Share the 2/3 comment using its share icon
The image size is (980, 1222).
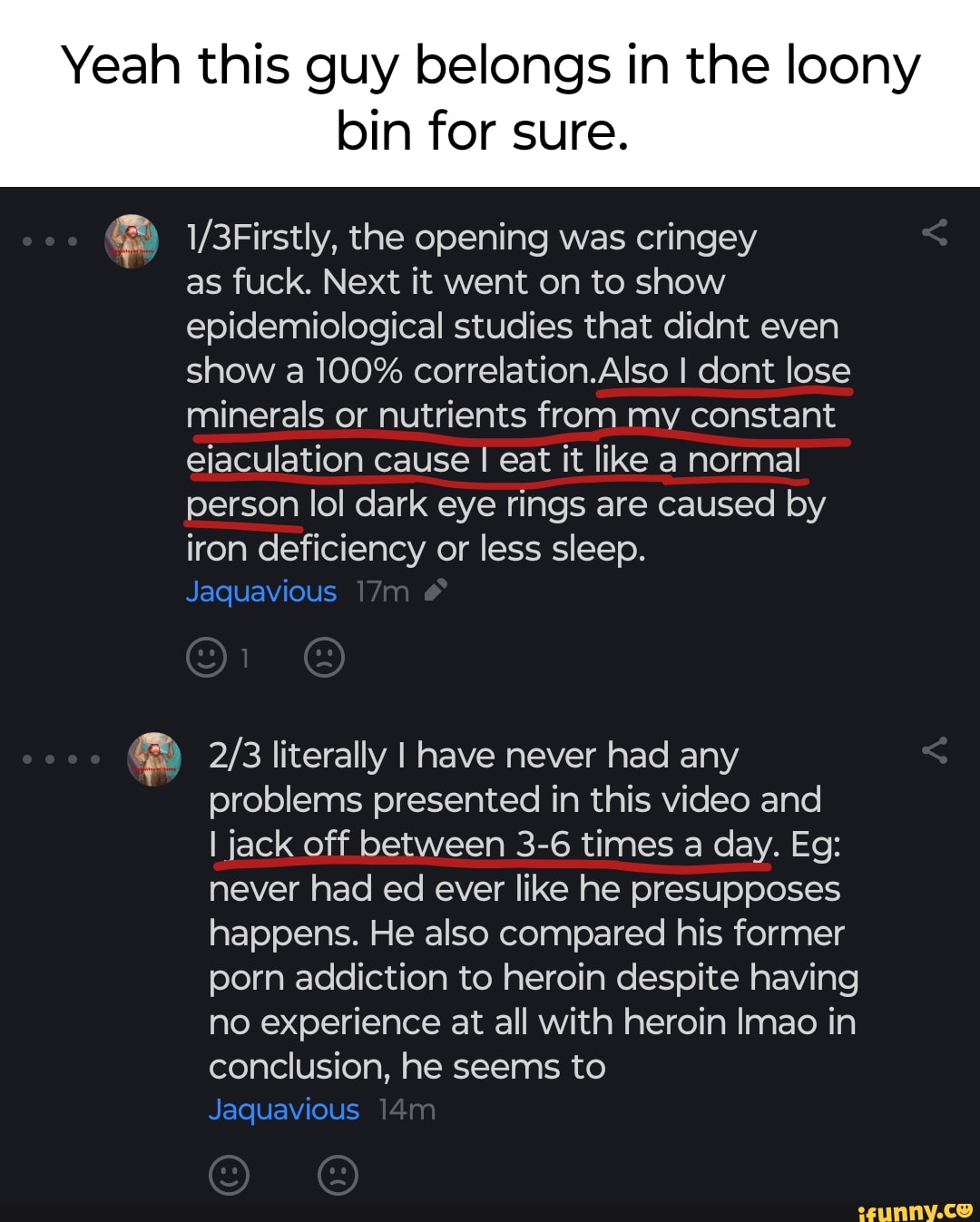tap(935, 750)
